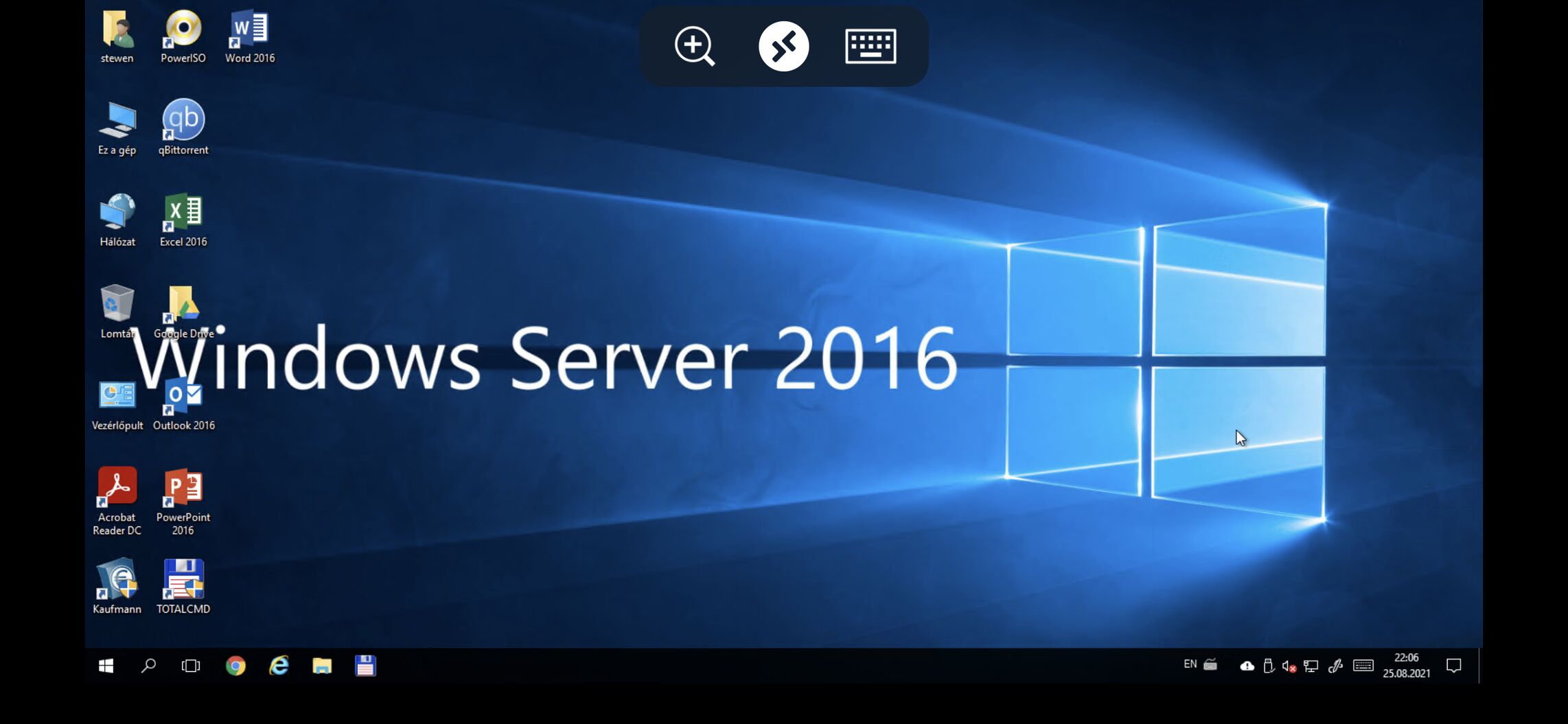
Task: Open the Windows Start menu
Action: (106, 666)
